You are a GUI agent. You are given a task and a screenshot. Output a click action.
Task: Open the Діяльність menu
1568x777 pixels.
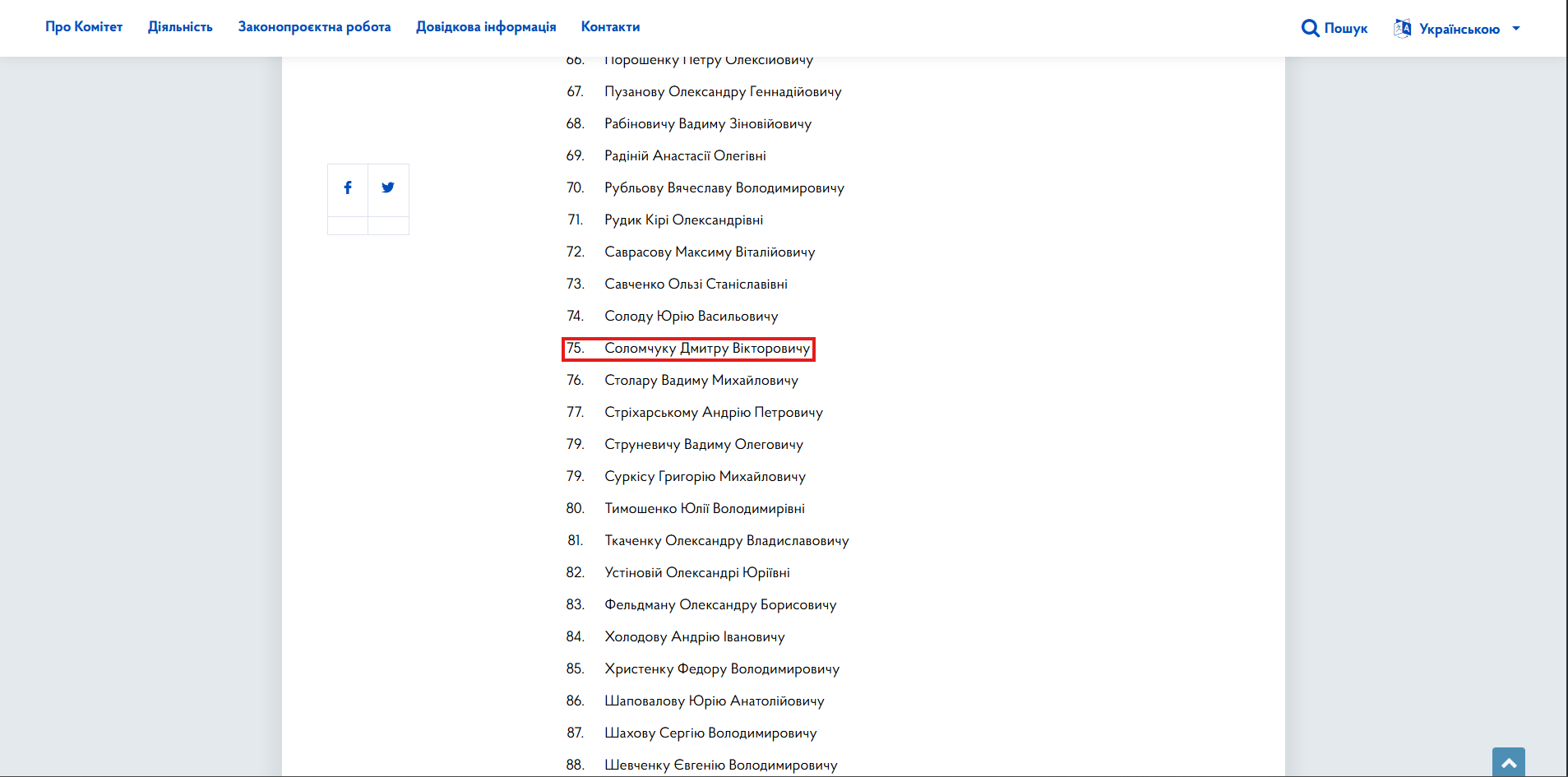click(180, 27)
